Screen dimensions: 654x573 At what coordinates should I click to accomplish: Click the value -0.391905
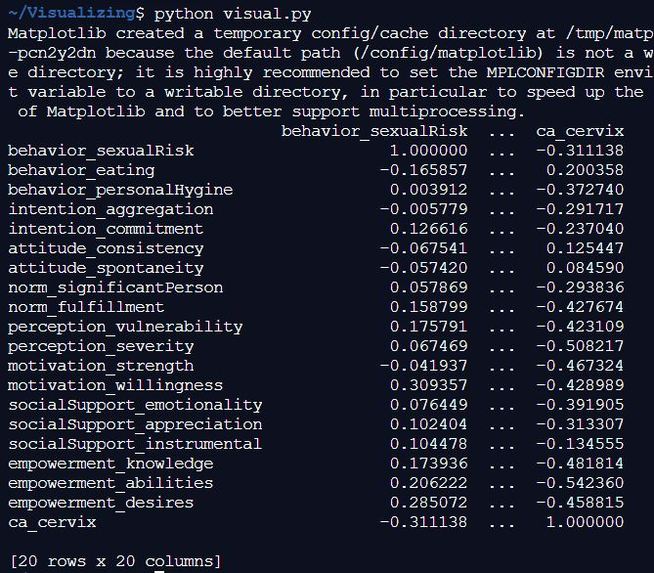point(580,405)
